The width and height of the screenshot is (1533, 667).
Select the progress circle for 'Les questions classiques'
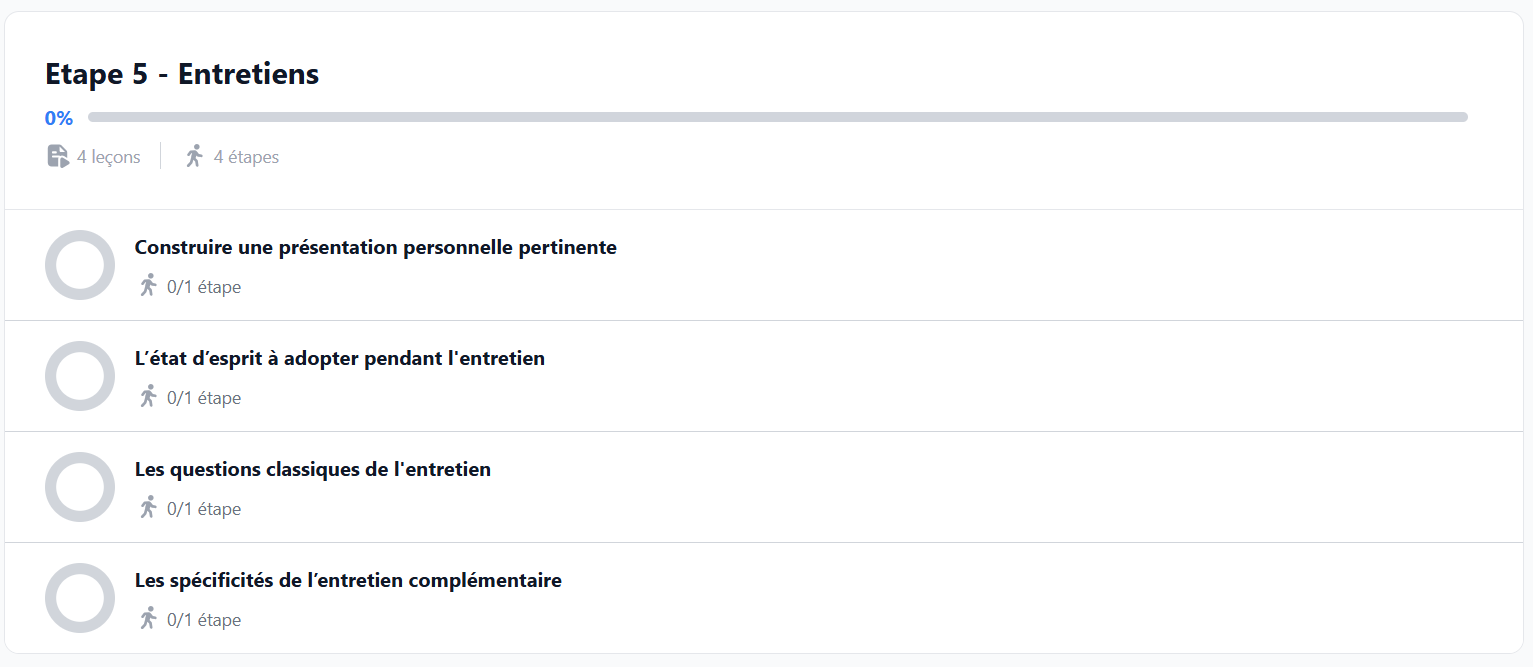coord(80,487)
